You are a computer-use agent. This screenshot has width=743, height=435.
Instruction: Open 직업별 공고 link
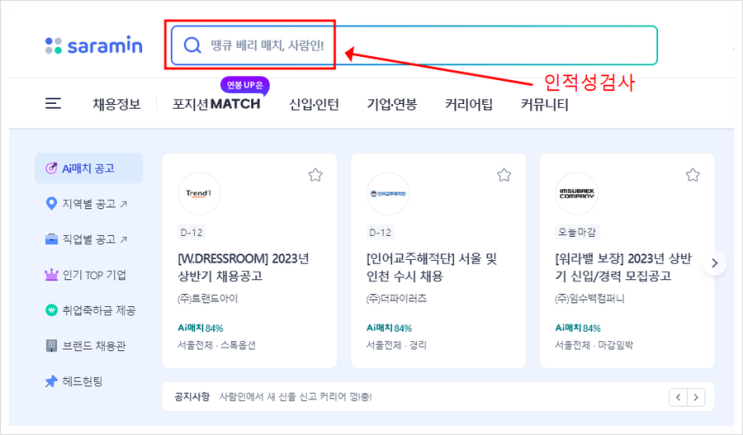point(95,239)
